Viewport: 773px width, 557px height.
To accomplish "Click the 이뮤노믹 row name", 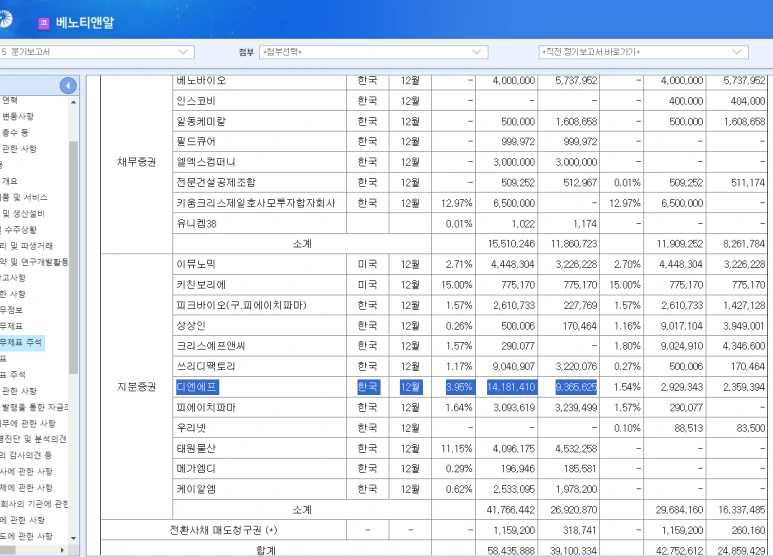I will point(196,264).
